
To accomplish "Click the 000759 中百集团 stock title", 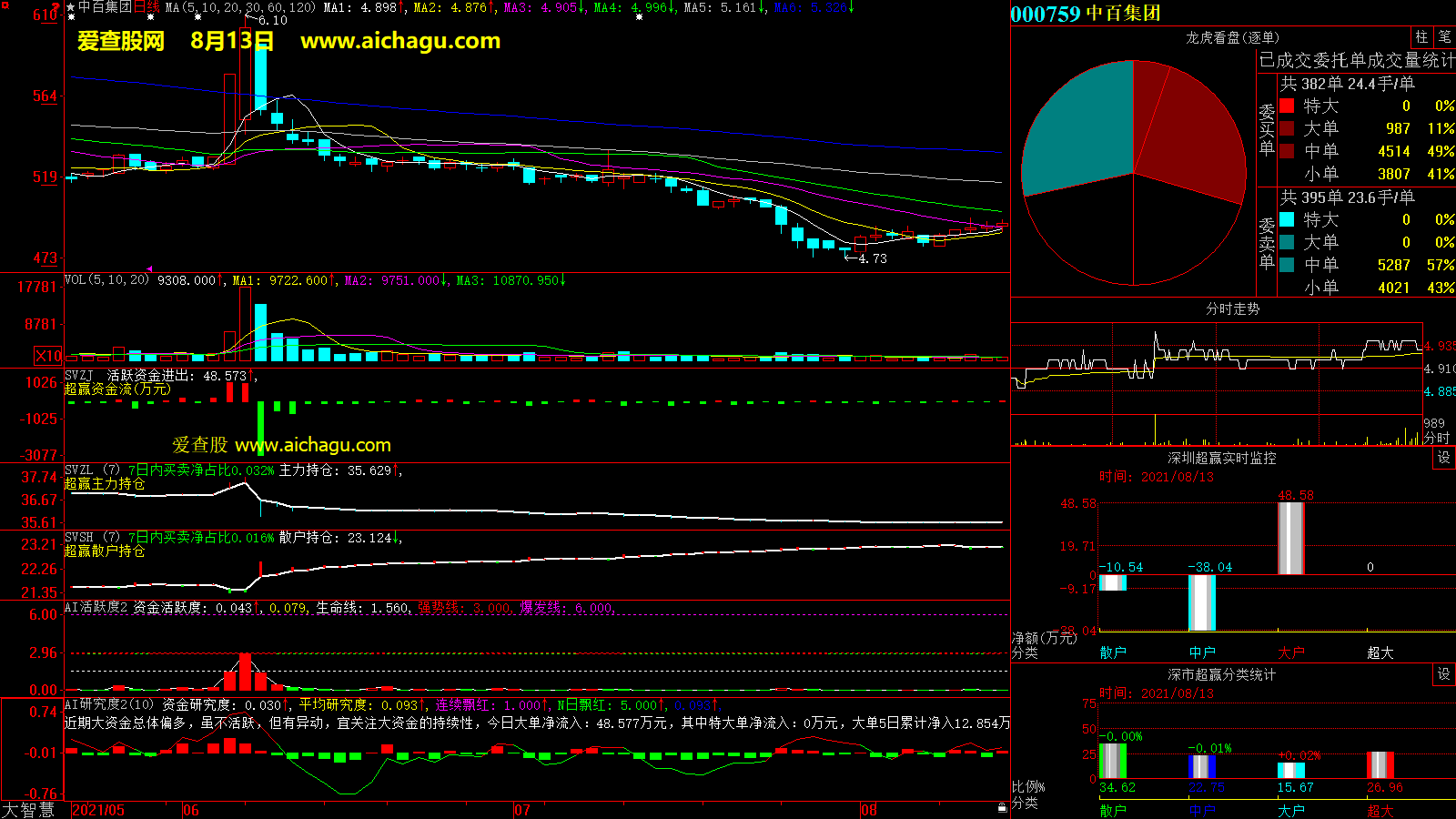I will coord(1086,14).
